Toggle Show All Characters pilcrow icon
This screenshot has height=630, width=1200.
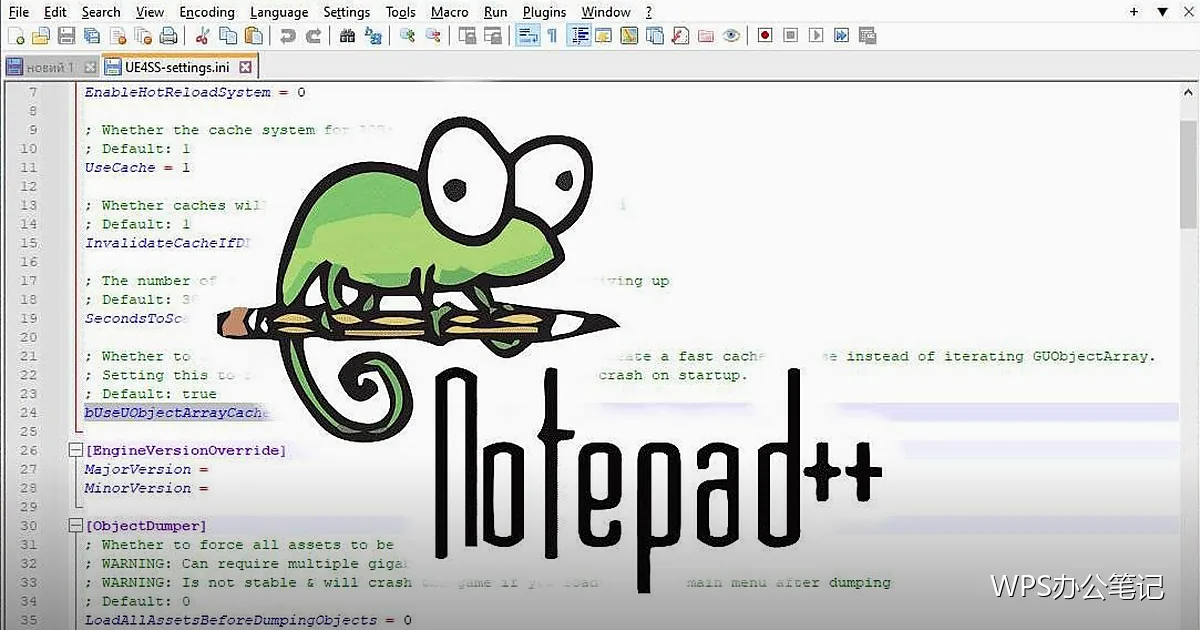552,36
